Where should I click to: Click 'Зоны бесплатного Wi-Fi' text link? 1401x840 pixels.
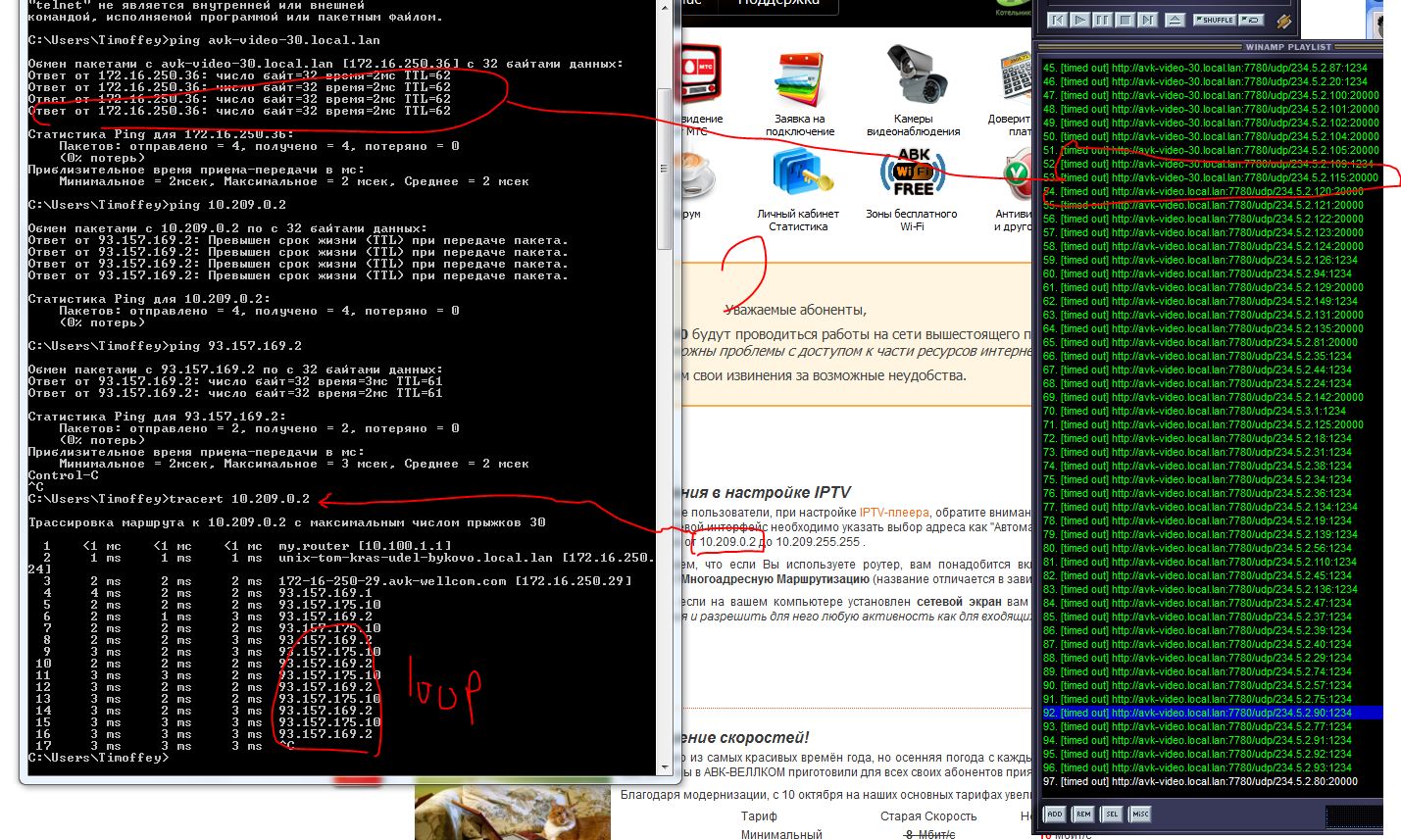pyautogui.click(x=912, y=220)
